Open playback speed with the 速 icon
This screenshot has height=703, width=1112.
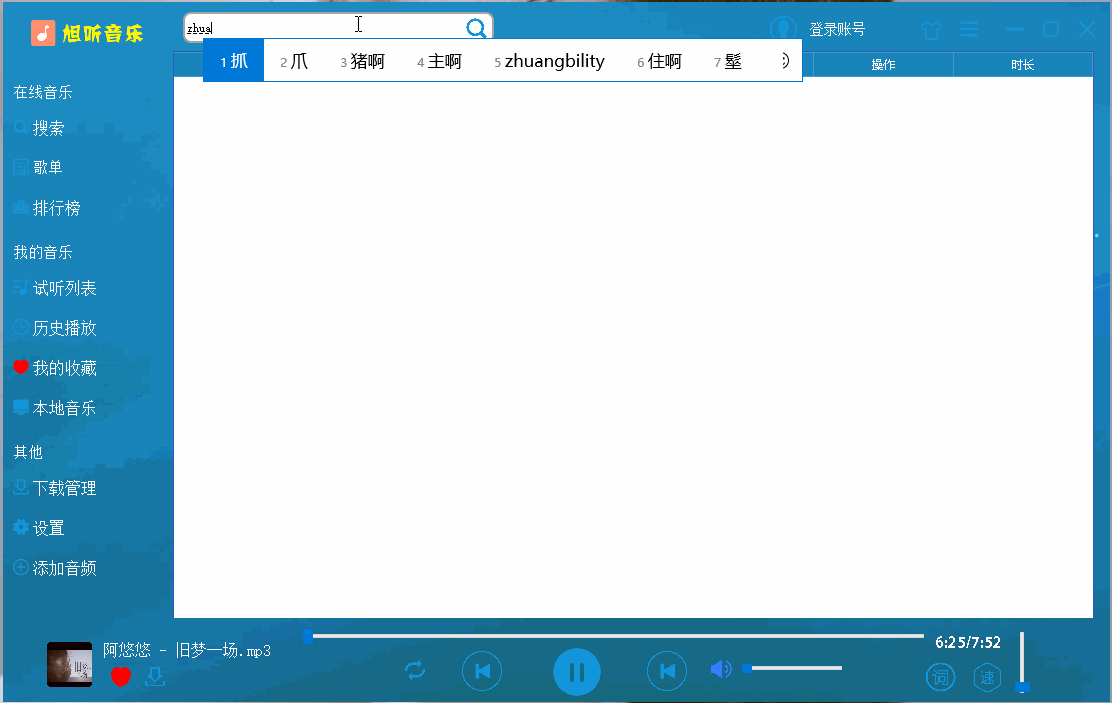point(987,677)
